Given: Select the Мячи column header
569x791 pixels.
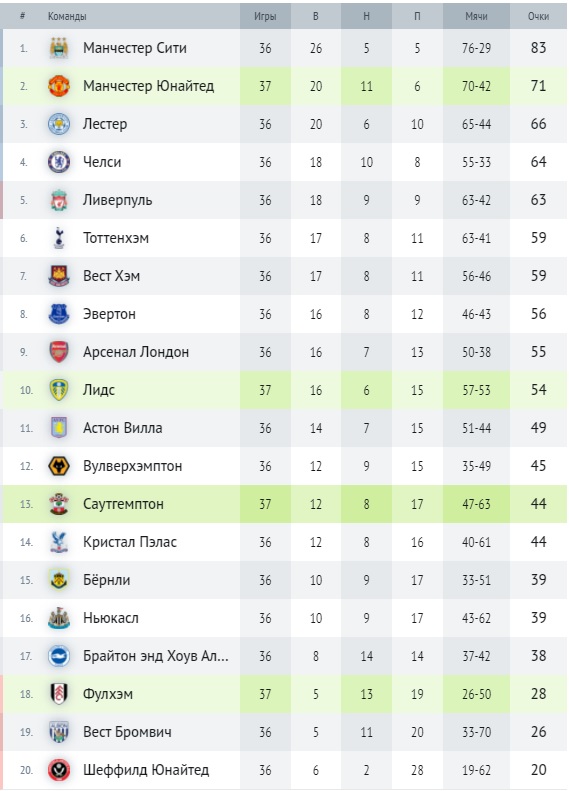Looking at the screenshot, I should tap(476, 16).
